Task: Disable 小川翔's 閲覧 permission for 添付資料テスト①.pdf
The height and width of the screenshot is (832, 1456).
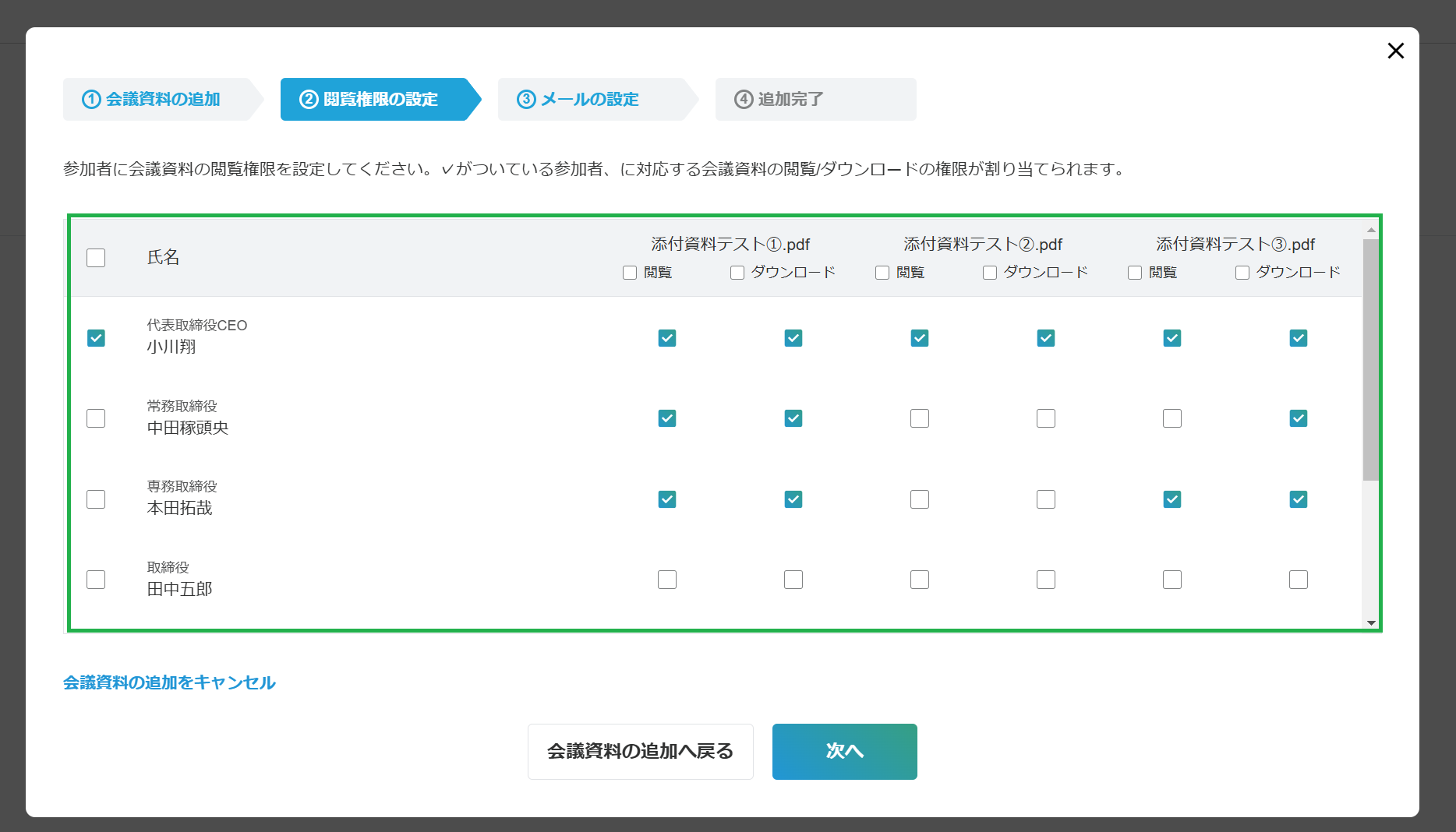Action: [x=666, y=338]
